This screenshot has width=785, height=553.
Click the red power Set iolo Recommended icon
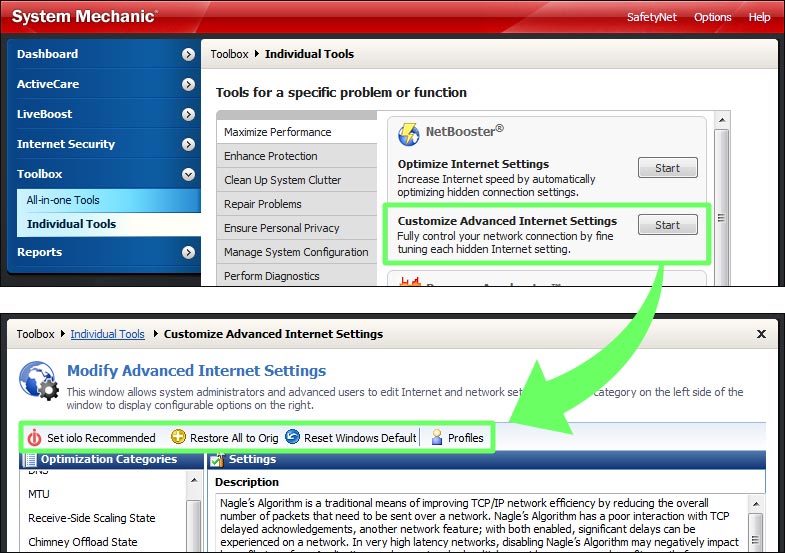coord(34,438)
